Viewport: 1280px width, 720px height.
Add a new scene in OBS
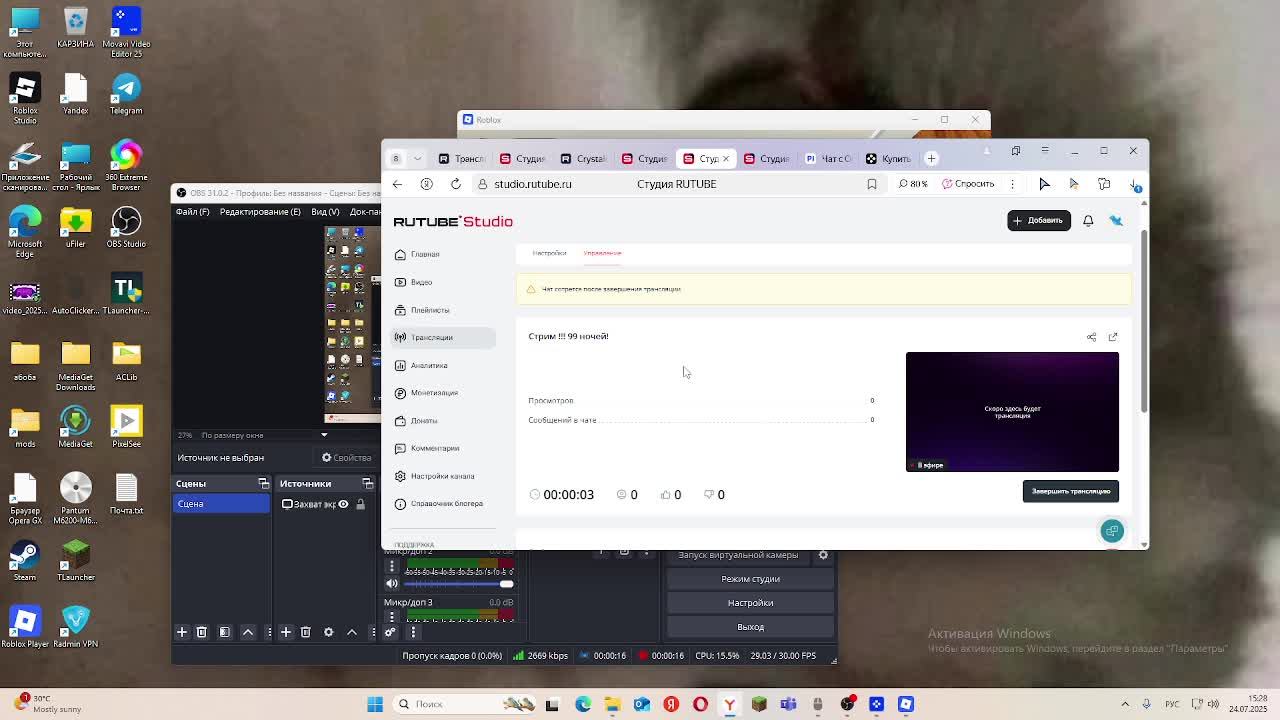(182, 632)
